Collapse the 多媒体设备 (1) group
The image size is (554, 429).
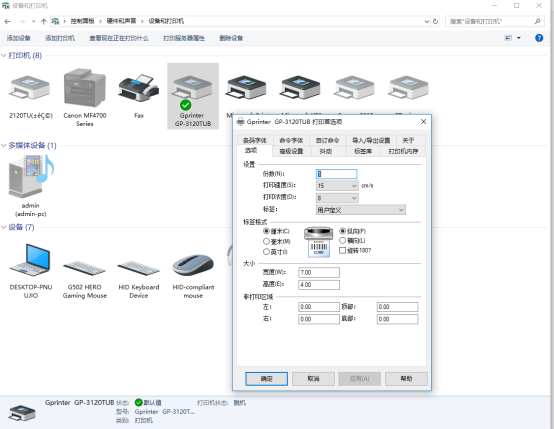click(4, 145)
